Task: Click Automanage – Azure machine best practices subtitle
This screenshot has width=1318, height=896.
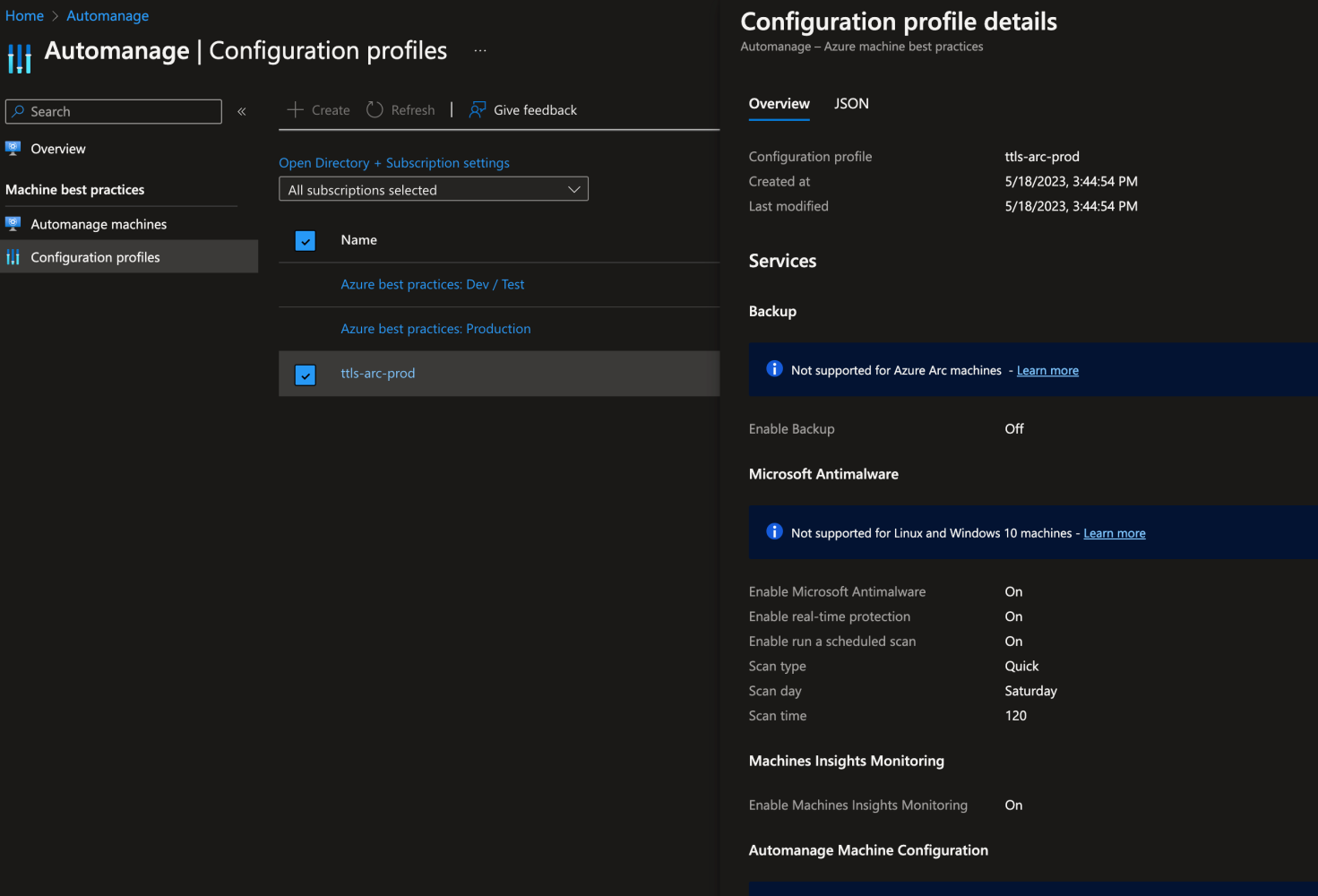Action: click(x=862, y=47)
